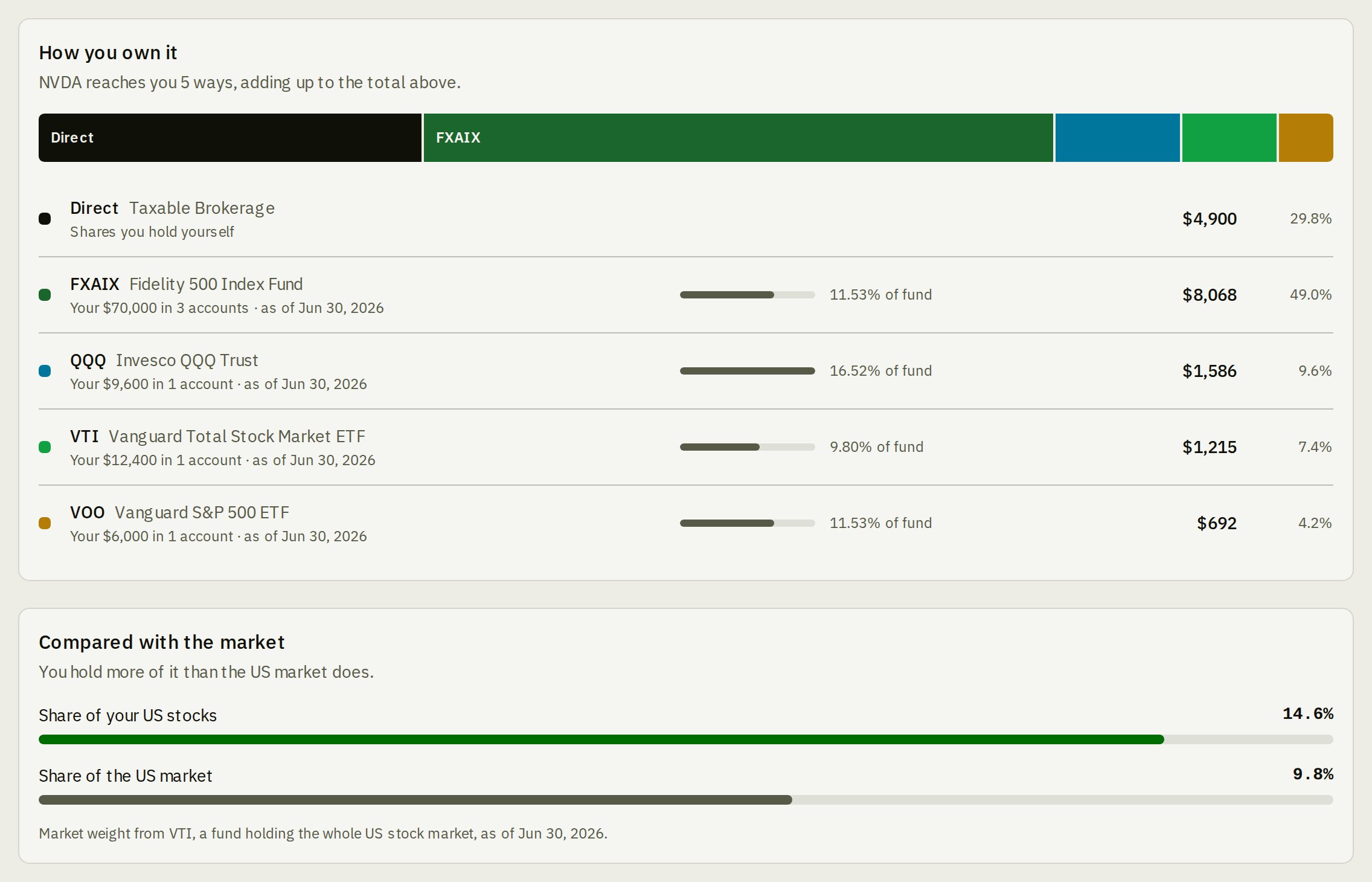Click the $8,068 FXAIX value

click(x=1210, y=295)
